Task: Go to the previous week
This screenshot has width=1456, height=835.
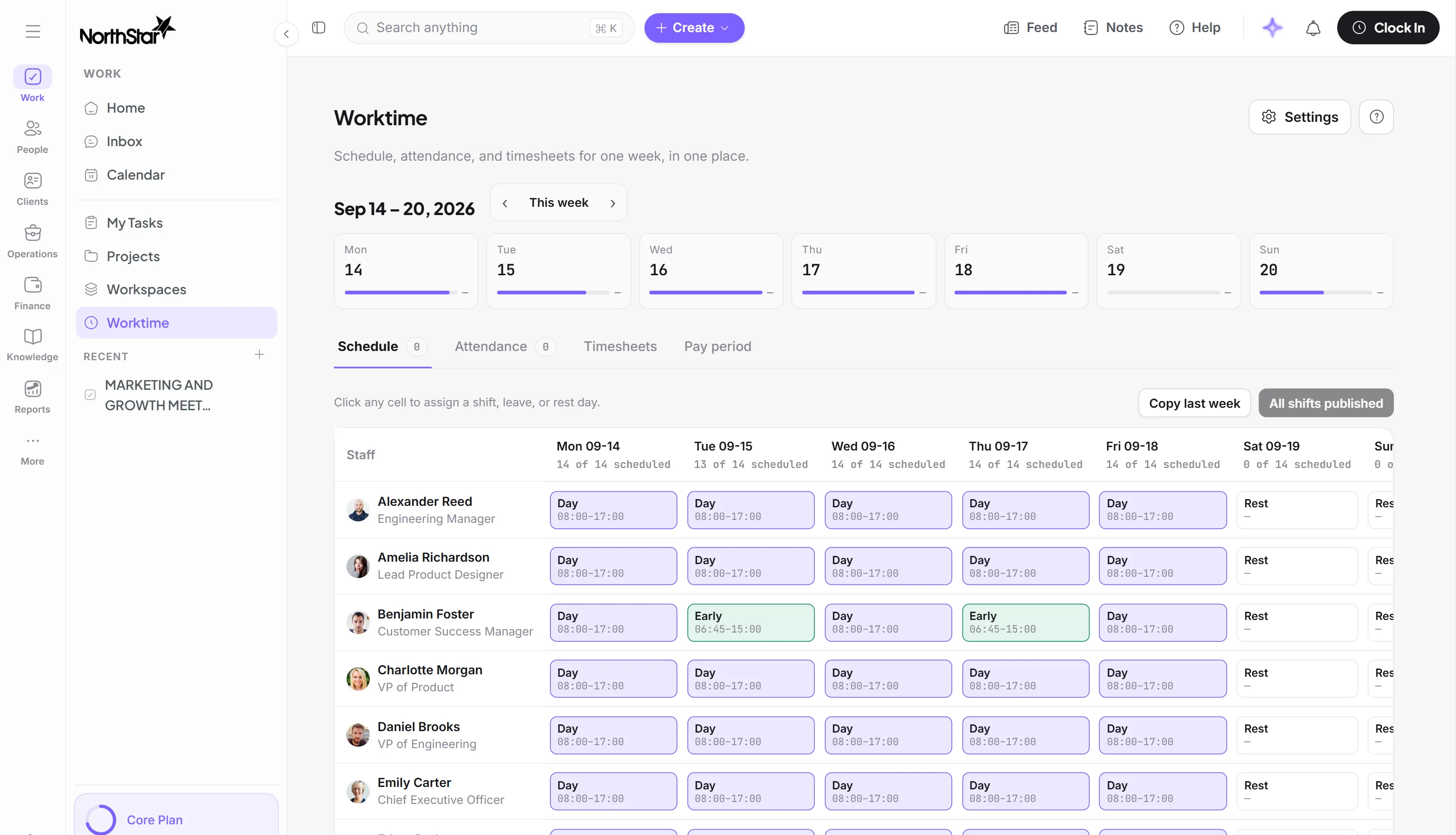Action: click(505, 203)
